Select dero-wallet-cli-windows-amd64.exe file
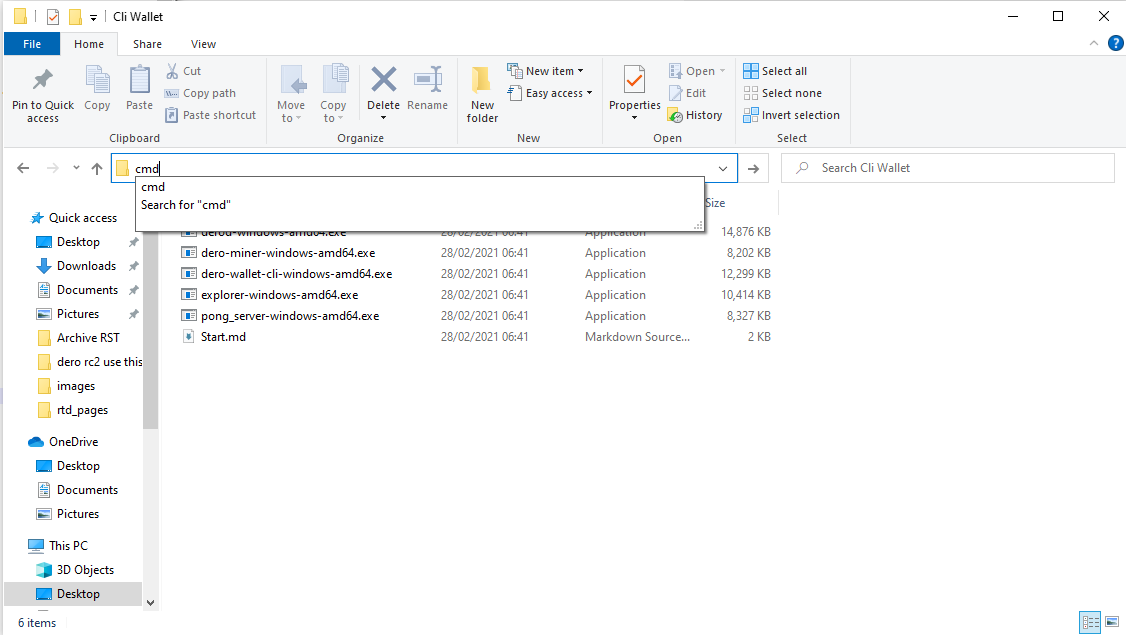 297,274
